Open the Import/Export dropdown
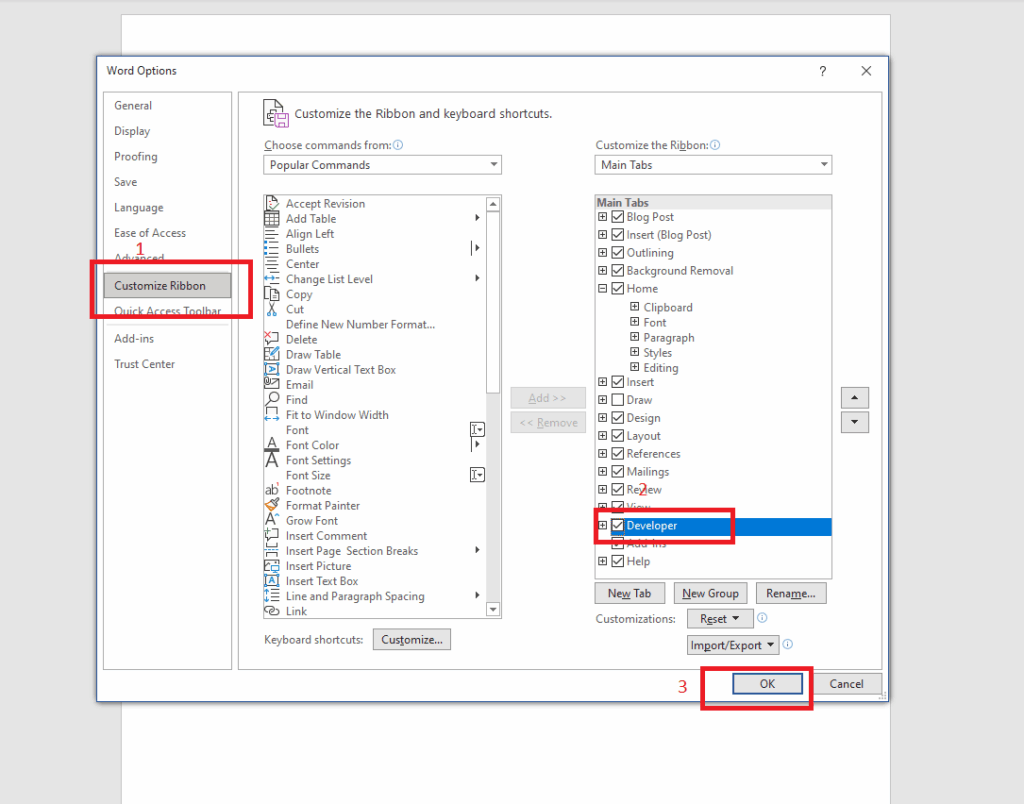 click(733, 645)
